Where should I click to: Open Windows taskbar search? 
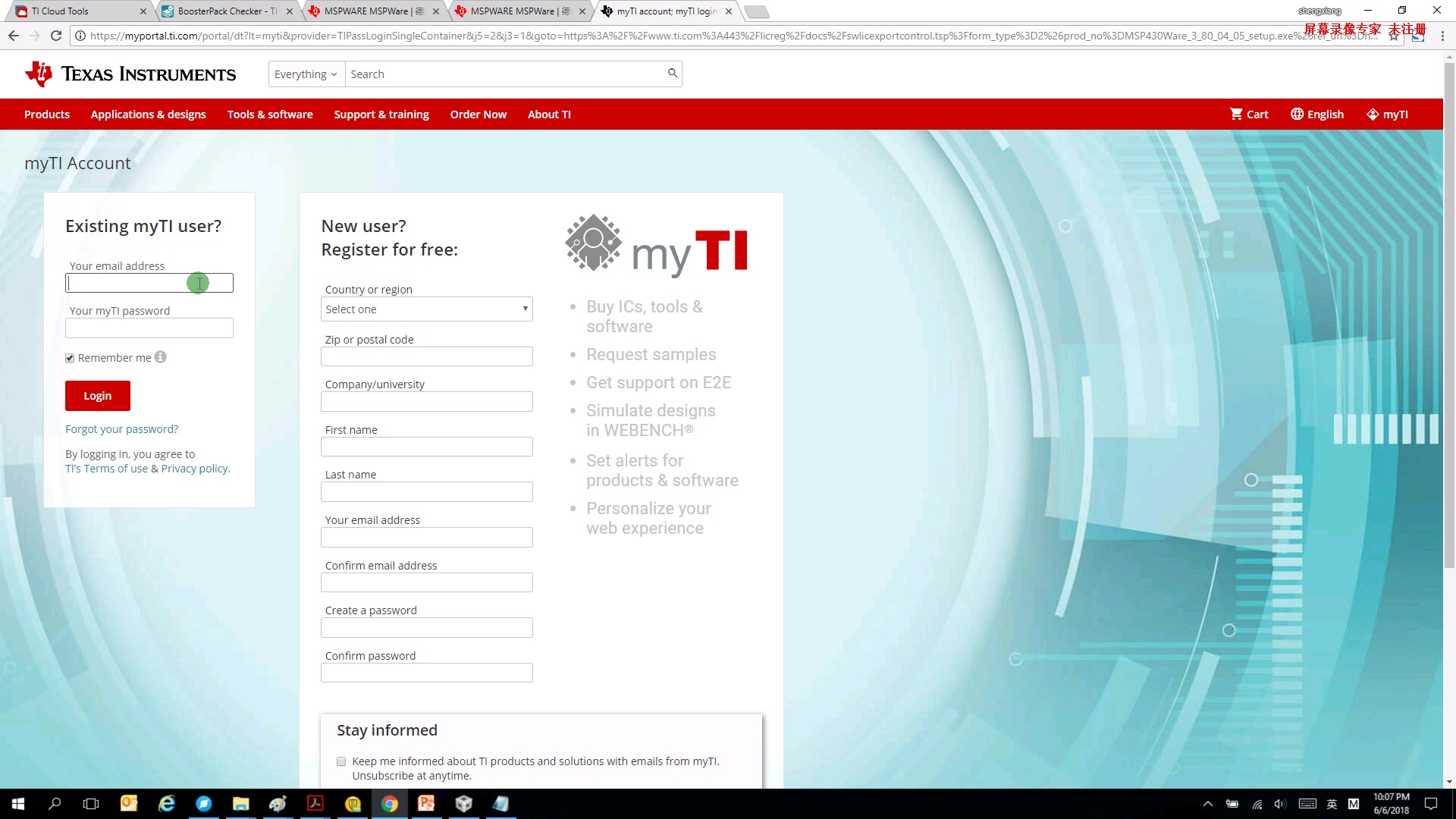click(x=55, y=804)
